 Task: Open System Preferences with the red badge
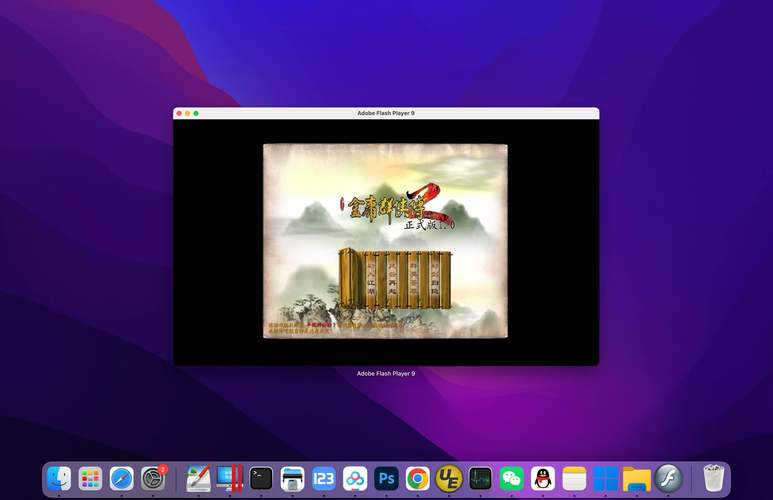pyautogui.click(x=153, y=478)
